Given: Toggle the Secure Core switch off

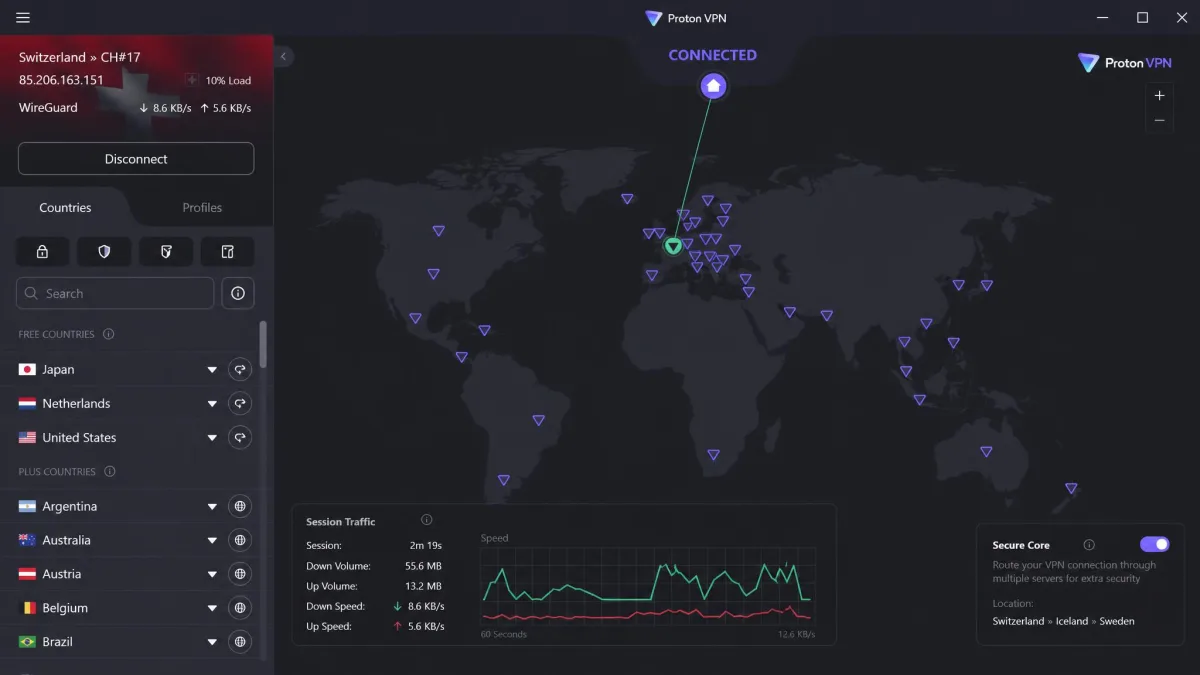Looking at the screenshot, I should [1154, 544].
